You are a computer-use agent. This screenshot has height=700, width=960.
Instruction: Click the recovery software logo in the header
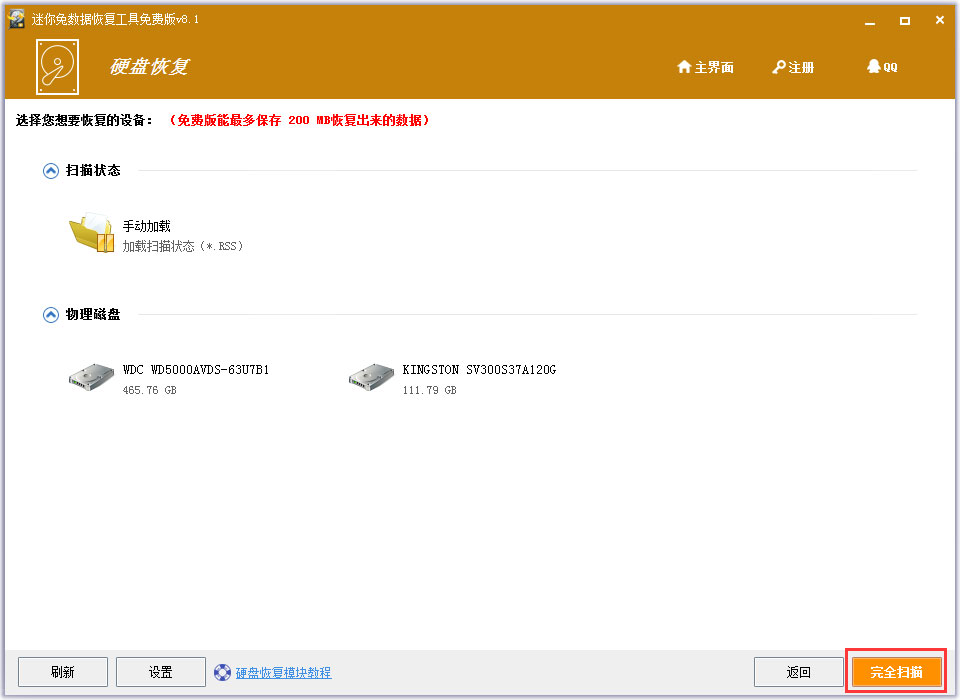click(x=57, y=67)
